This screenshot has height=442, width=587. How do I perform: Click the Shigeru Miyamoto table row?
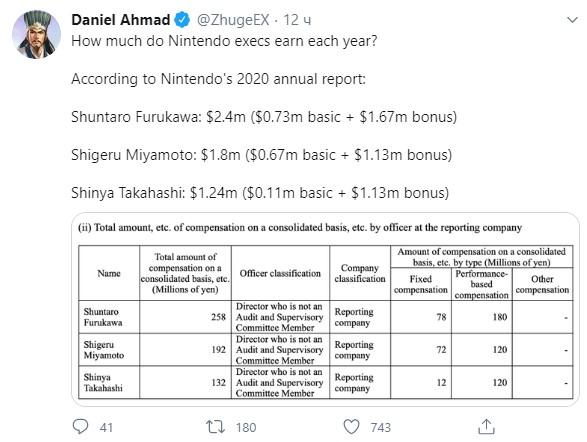tap(326, 350)
